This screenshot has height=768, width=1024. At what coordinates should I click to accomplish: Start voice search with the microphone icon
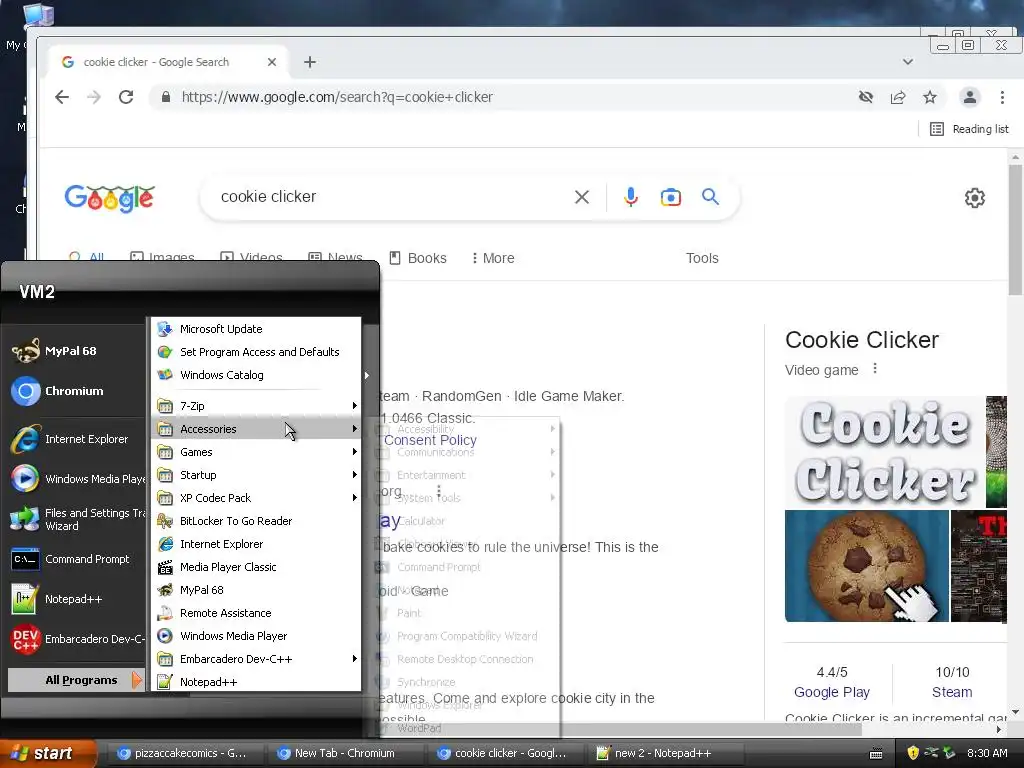[x=630, y=197]
